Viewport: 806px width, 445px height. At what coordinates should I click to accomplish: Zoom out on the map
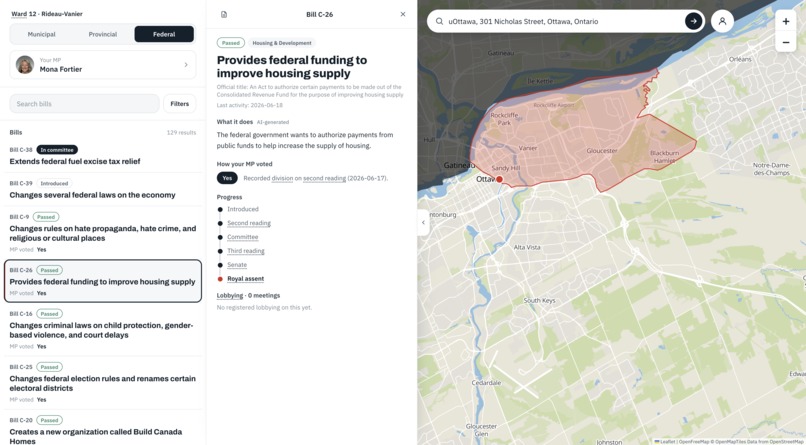[785, 42]
